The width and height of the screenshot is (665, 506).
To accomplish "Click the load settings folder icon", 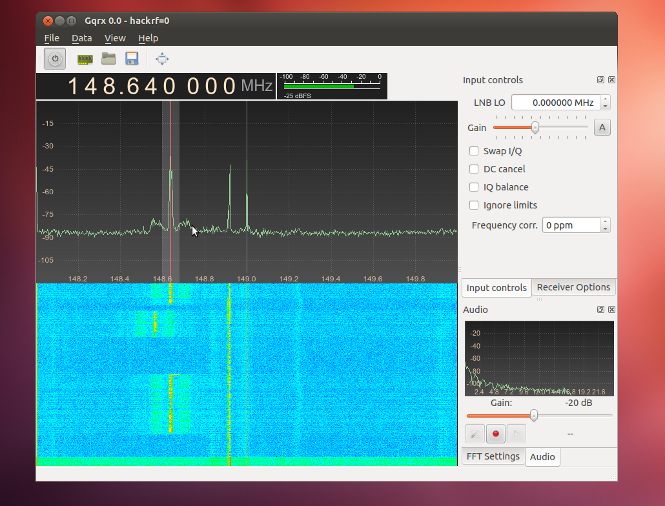I will point(108,60).
